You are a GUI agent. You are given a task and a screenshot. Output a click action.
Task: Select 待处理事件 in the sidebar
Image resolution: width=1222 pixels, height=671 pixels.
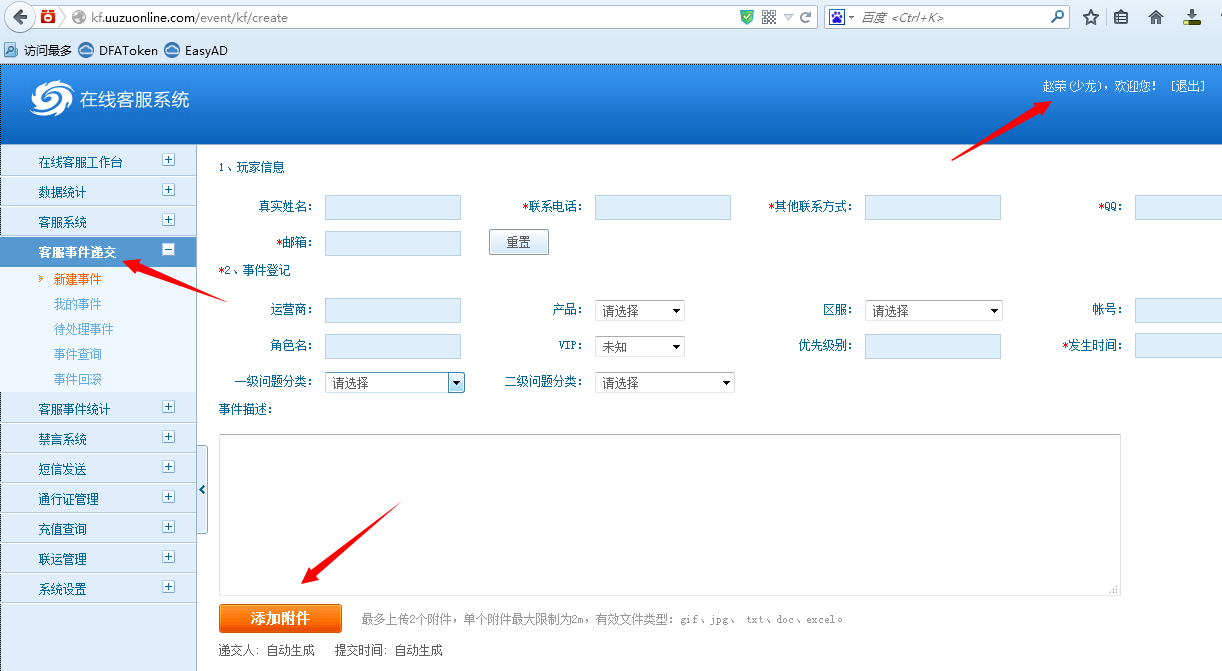pyautogui.click(x=83, y=329)
